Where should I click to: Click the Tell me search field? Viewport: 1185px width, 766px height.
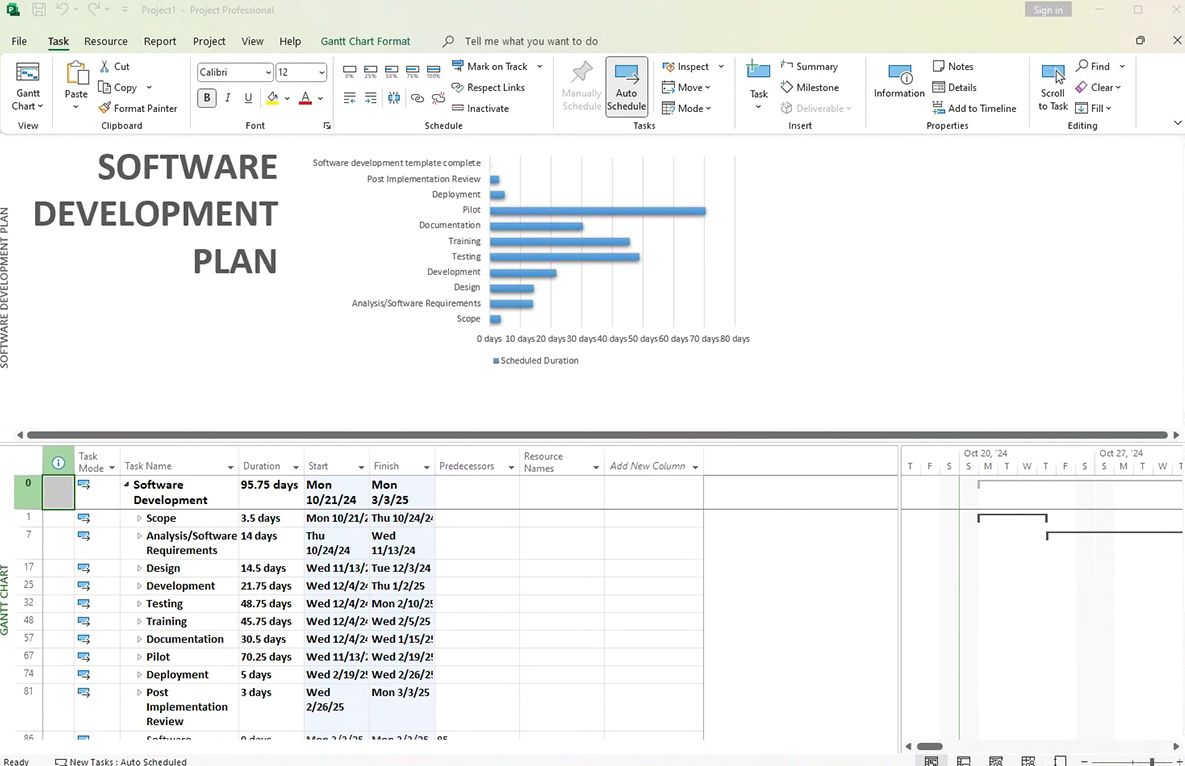click(531, 41)
